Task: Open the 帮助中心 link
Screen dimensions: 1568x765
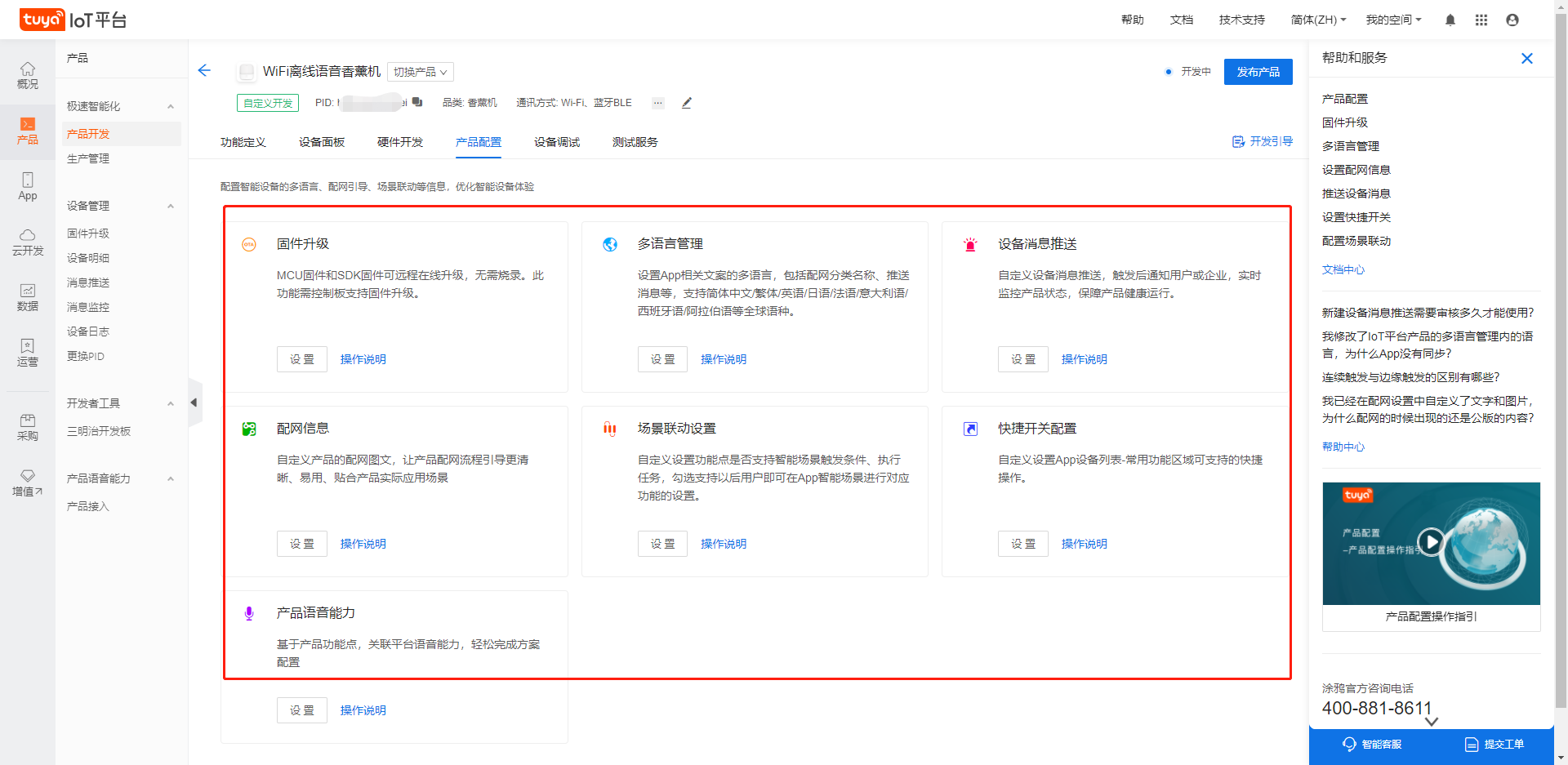Action: (x=1343, y=447)
